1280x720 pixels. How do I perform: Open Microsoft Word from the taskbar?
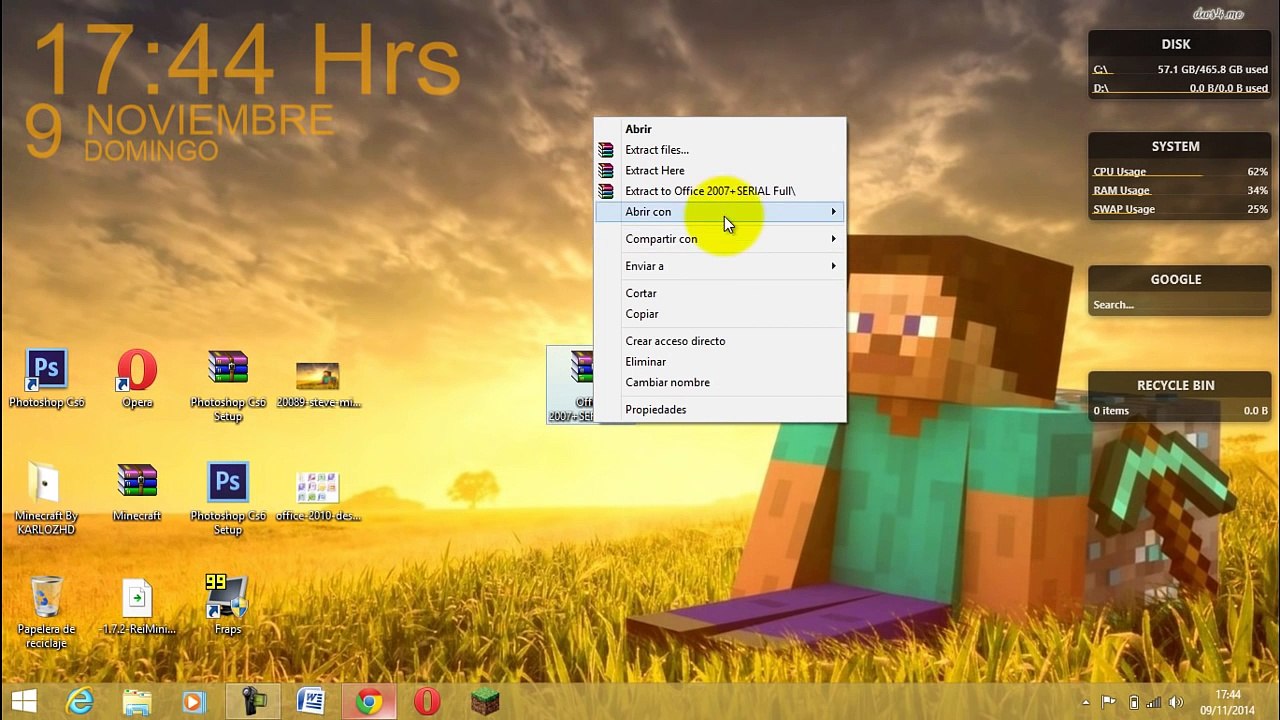click(311, 702)
